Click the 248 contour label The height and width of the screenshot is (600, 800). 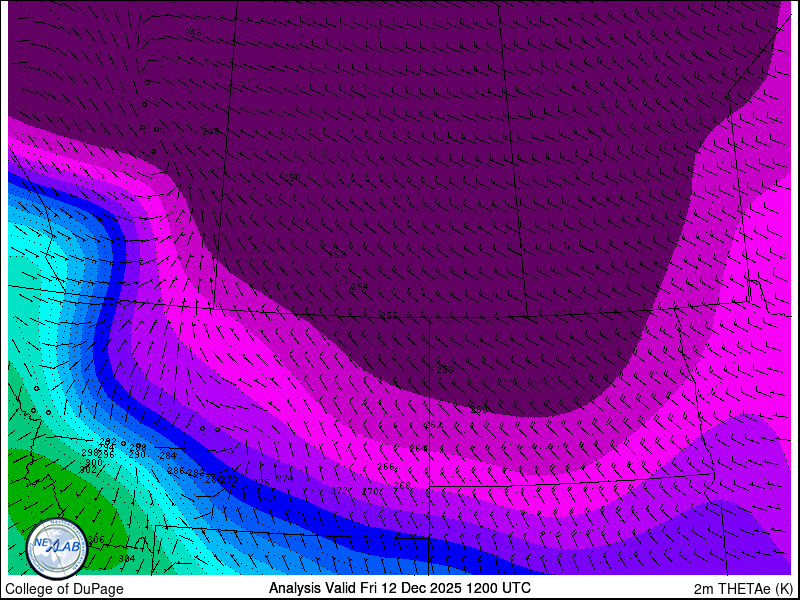point(211,132)
